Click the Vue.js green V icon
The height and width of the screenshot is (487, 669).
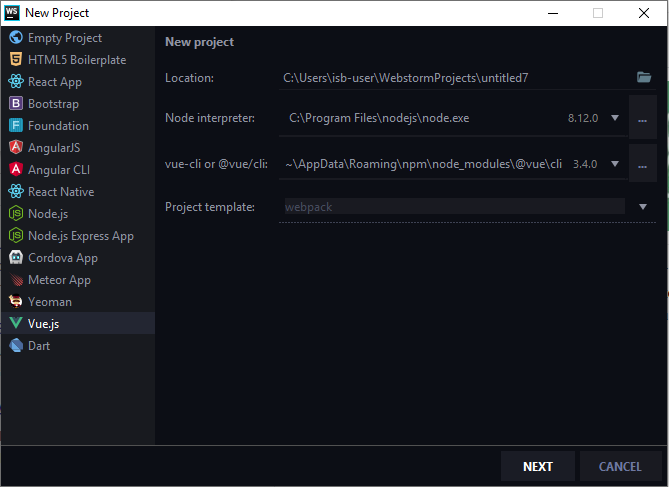(16, 323)
